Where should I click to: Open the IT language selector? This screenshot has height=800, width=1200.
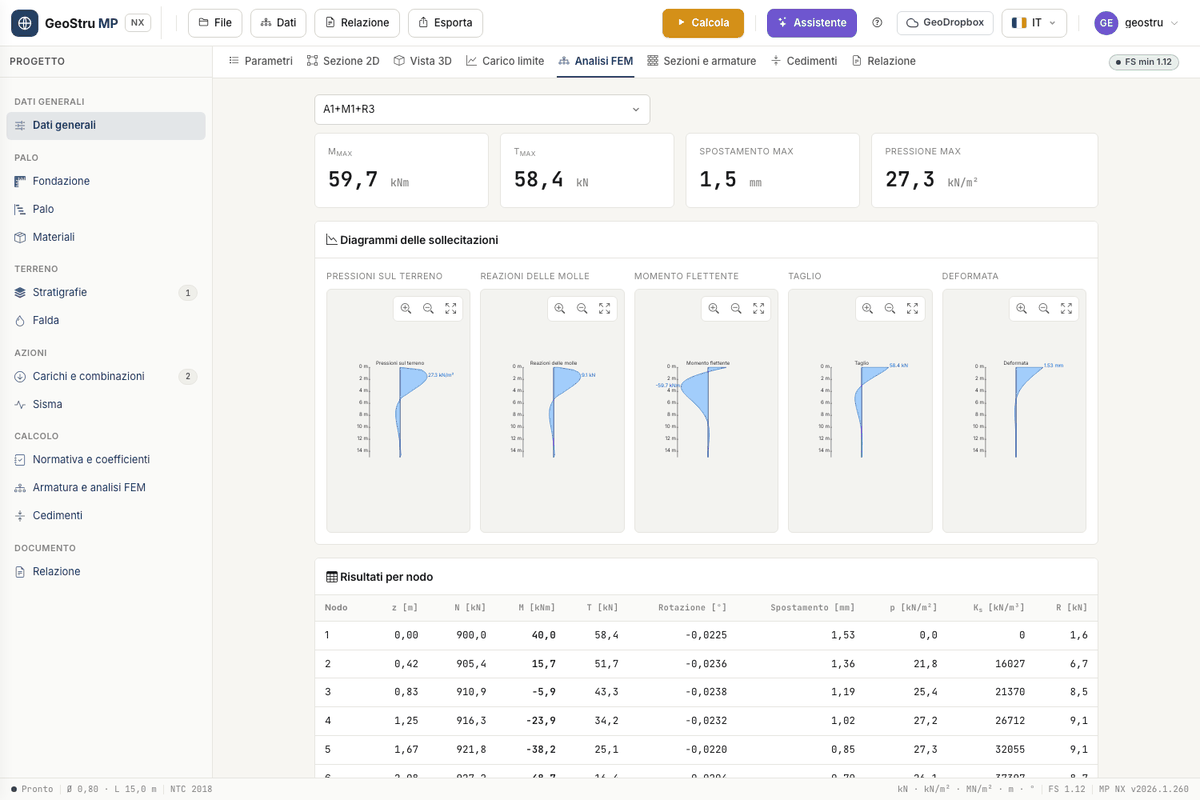coord(1034,22)
